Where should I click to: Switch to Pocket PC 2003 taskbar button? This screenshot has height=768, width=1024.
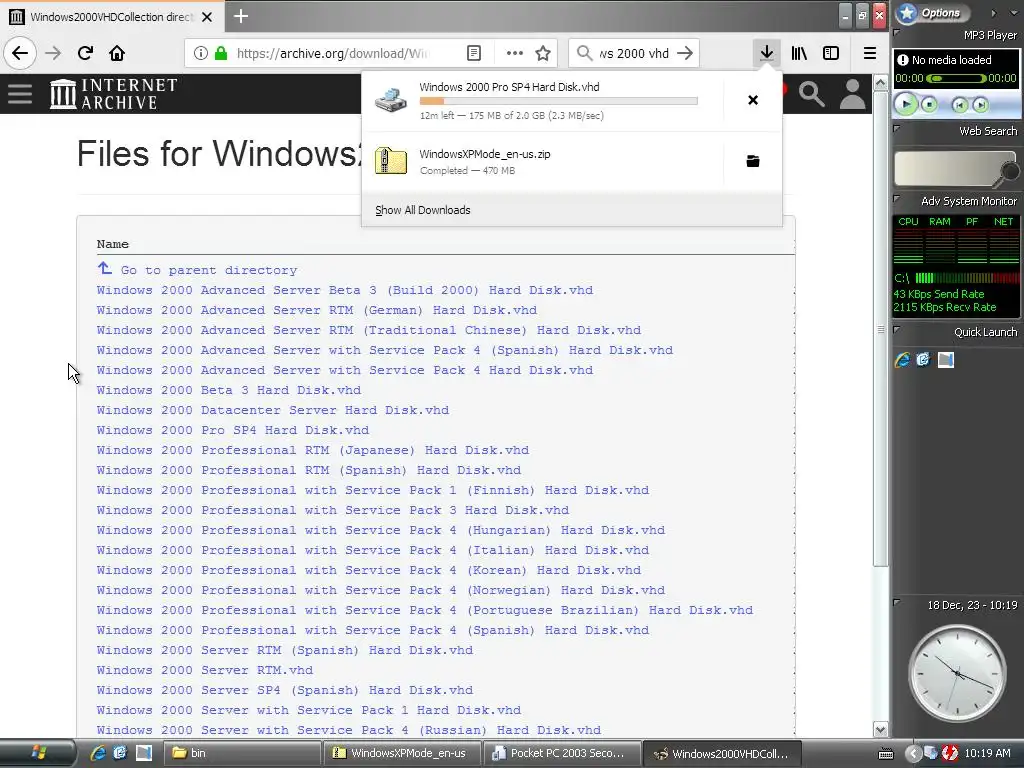tap(562, 753)
